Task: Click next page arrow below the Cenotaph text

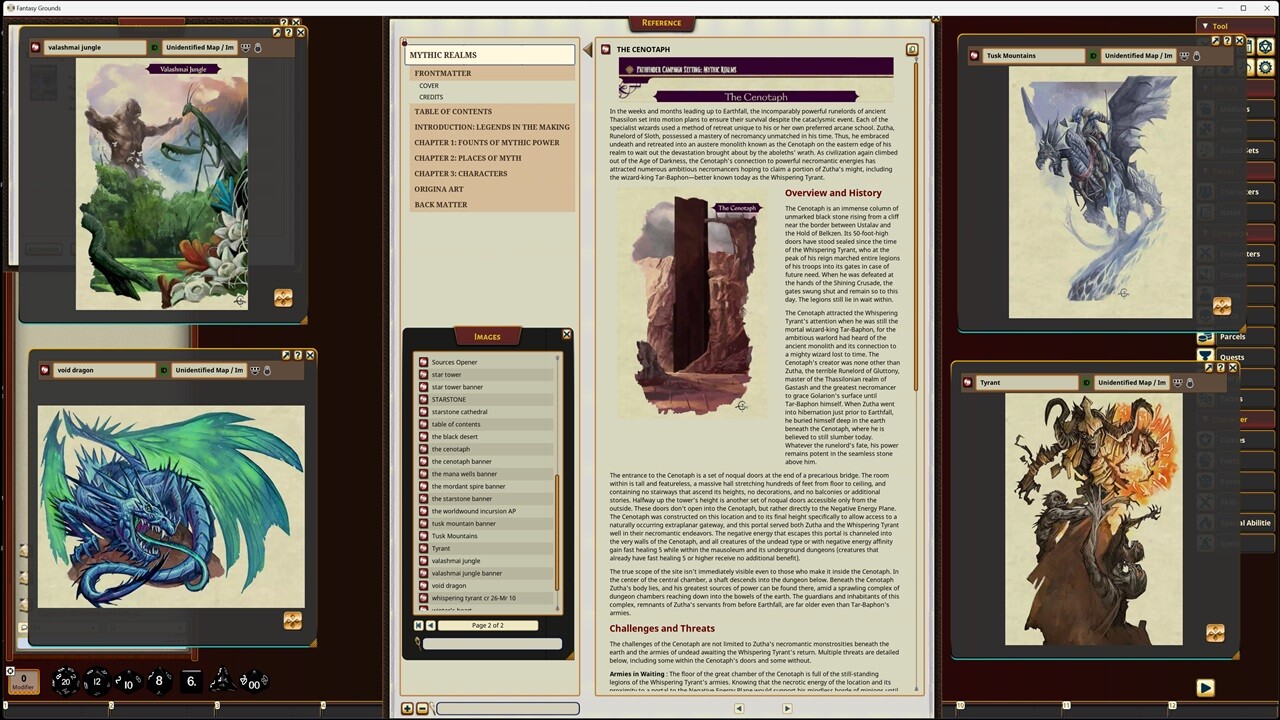Action: 787,707
